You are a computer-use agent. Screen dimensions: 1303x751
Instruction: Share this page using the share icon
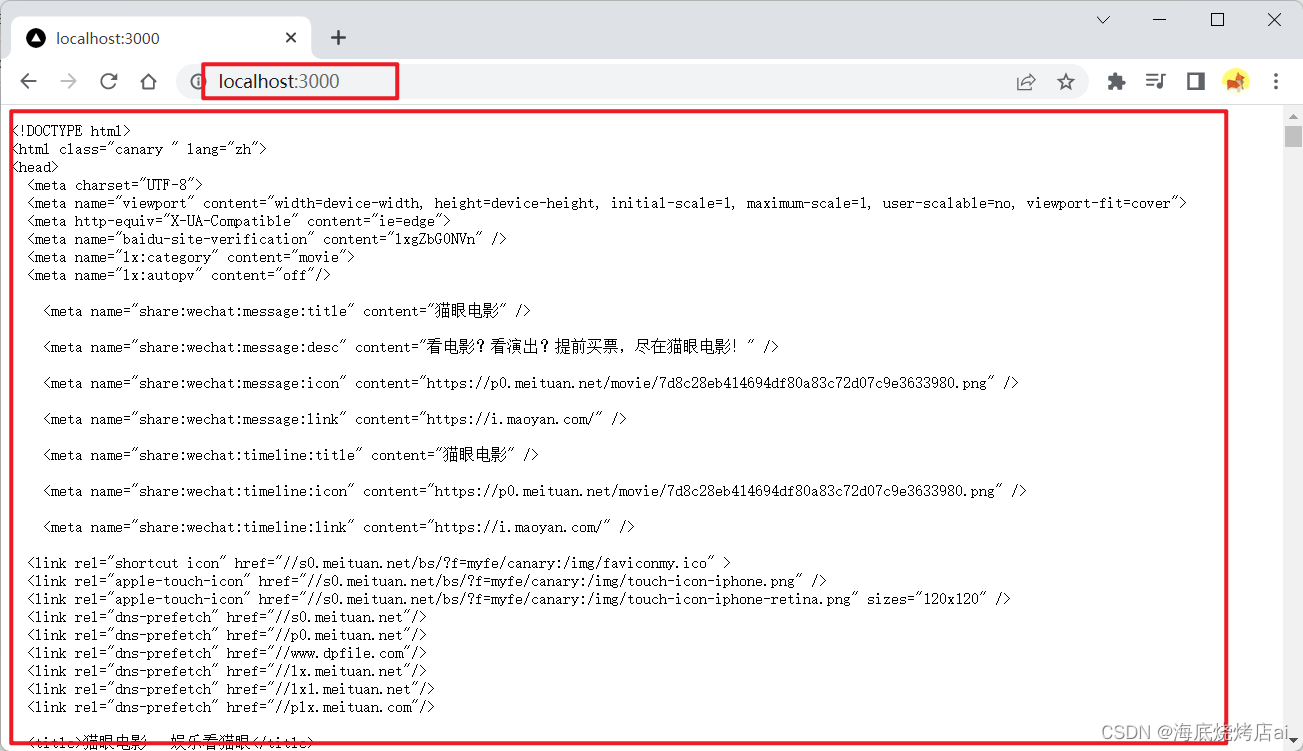click(x=1026, y=82)
